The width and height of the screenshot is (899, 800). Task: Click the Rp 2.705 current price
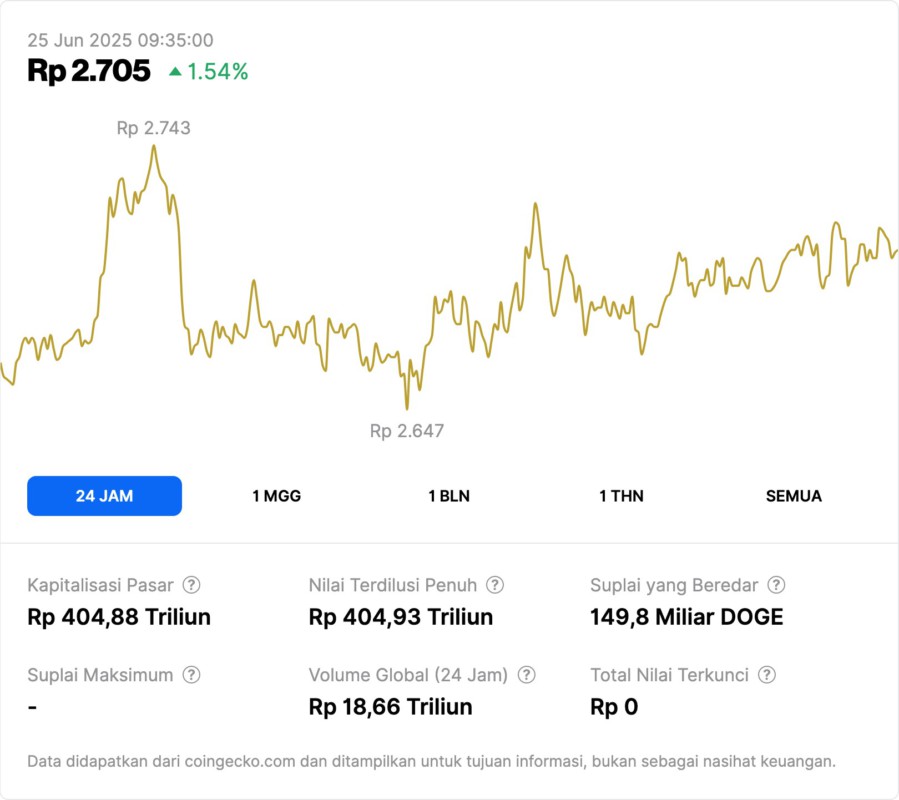point(89,71)
